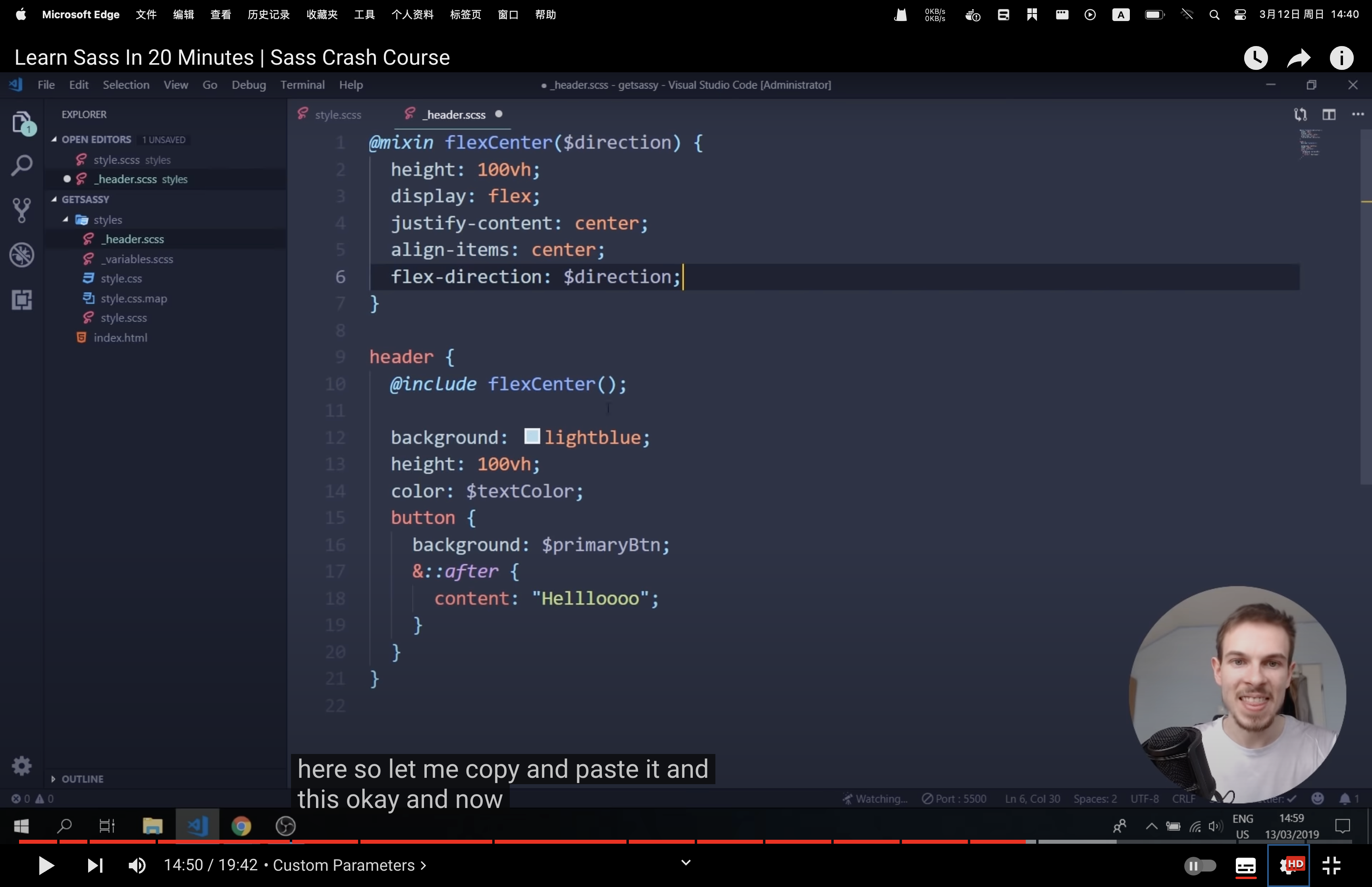Screen dimensions: 1372x887
Task: Open the Custom Parameters chapter chevron
Action: point(423,865)
